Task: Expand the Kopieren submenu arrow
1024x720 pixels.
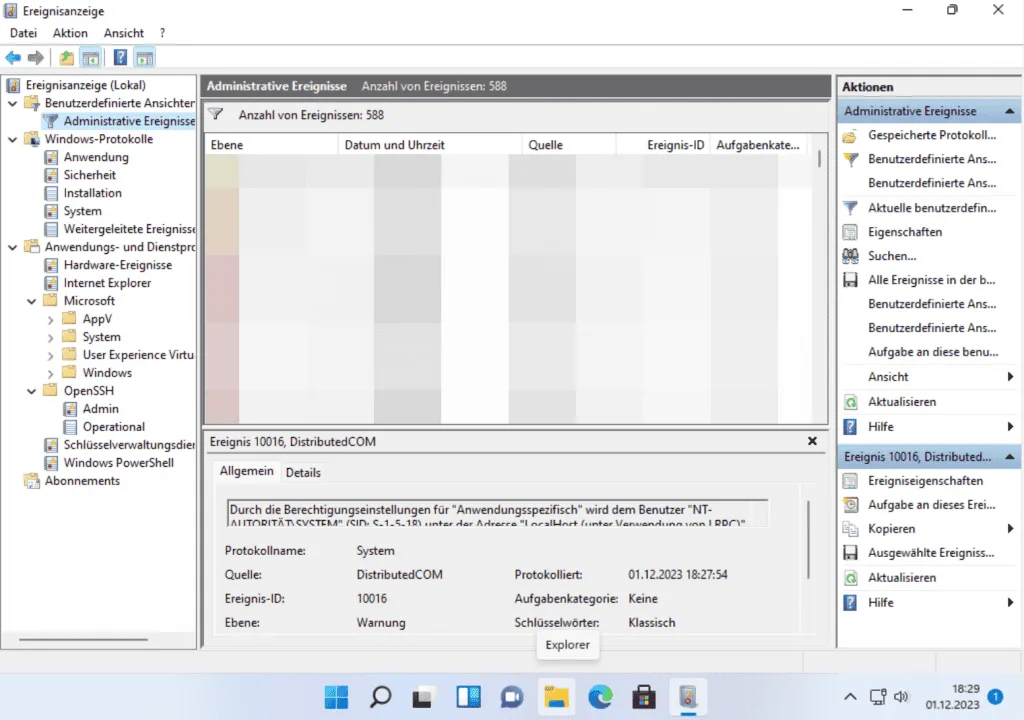Action: coord(1011,529)
